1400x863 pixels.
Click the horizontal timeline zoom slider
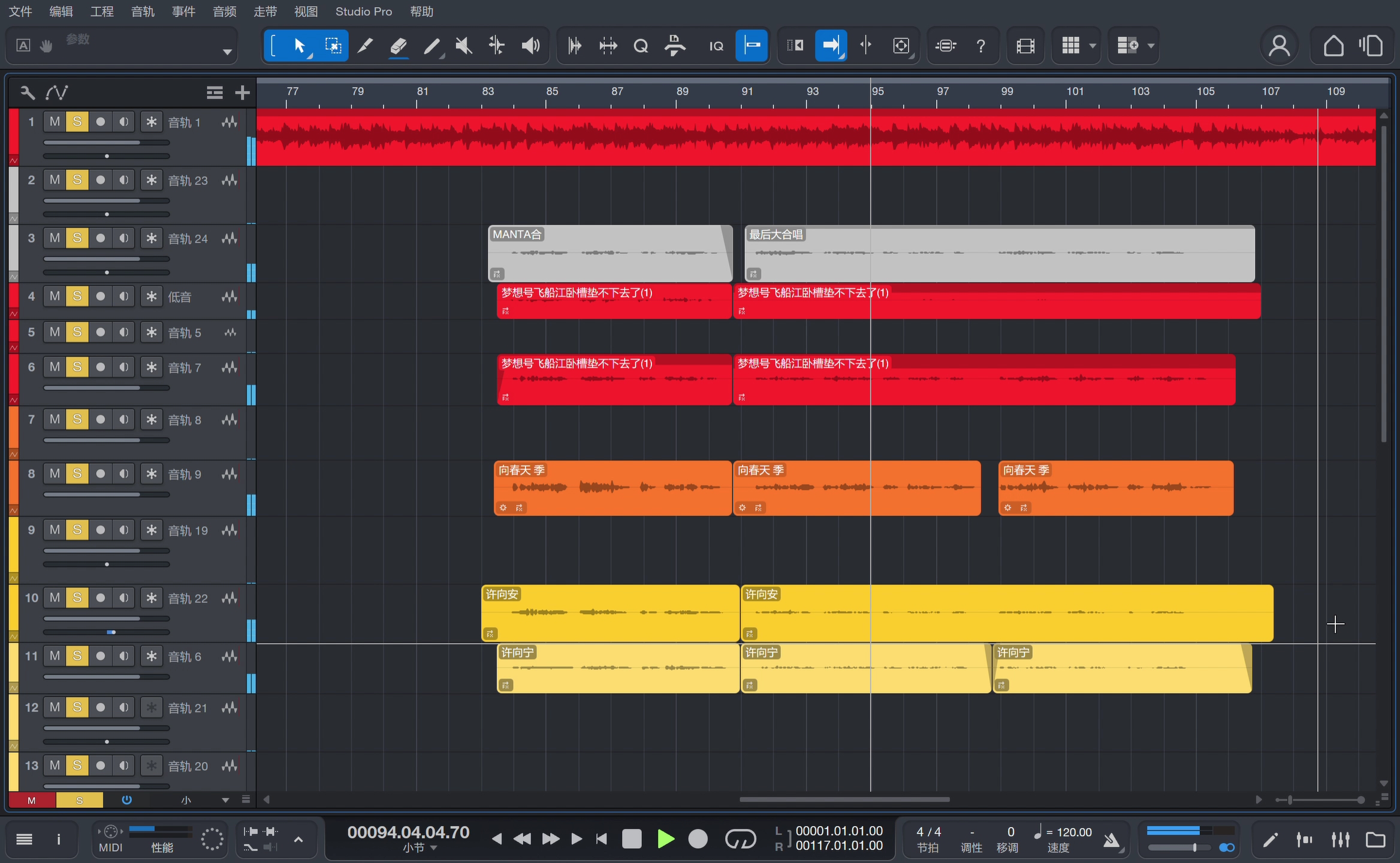coord(1320,800)
